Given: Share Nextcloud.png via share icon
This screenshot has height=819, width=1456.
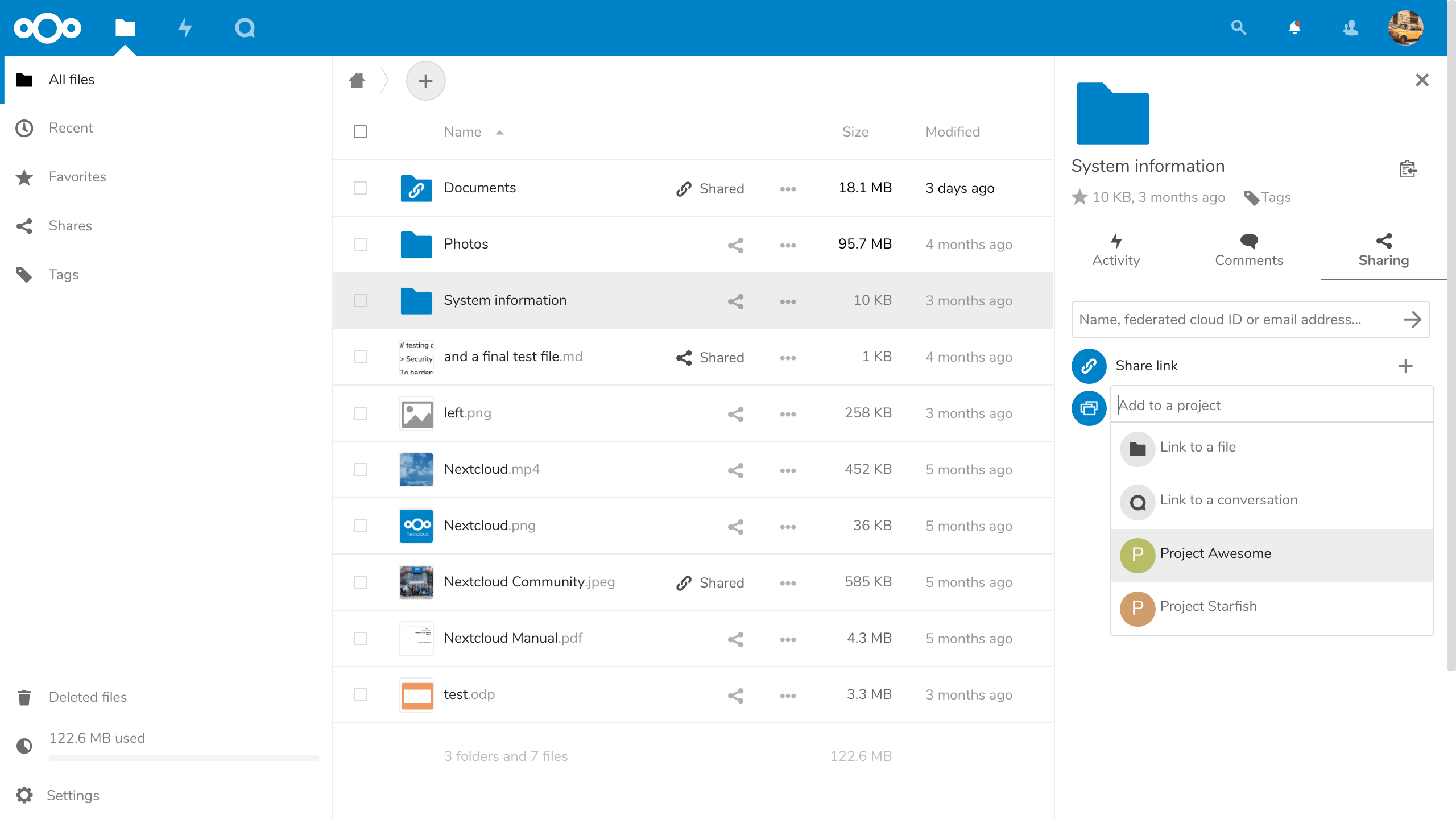Looking at the screenshot, I should (735, 526).
